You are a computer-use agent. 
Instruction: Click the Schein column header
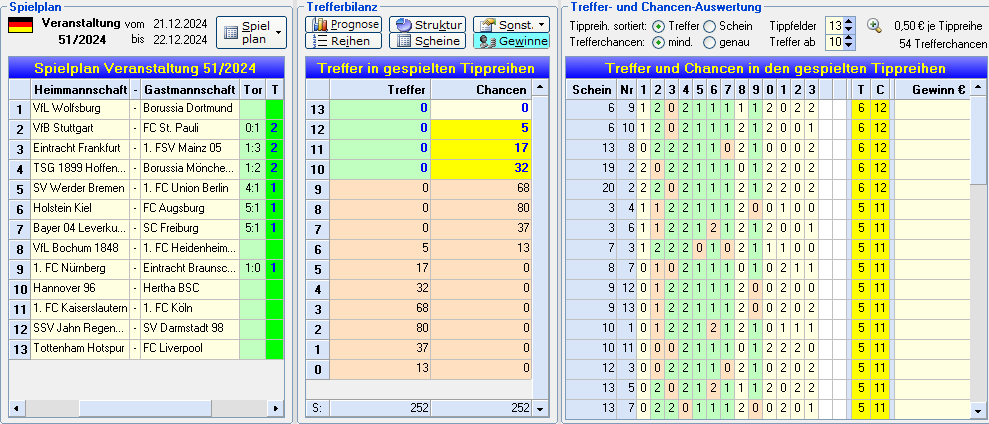[x=591, y=90]
